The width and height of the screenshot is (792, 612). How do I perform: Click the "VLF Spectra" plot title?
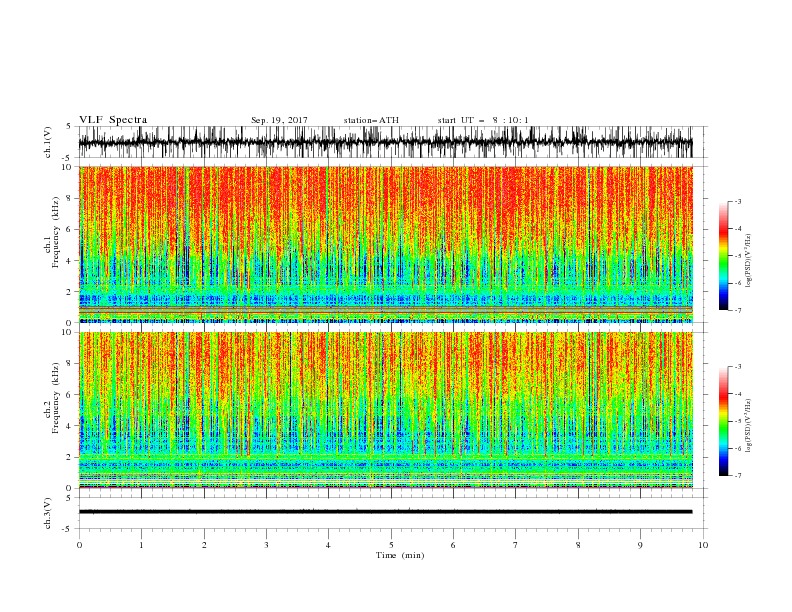pyautogui.click(x=113, y=120)
